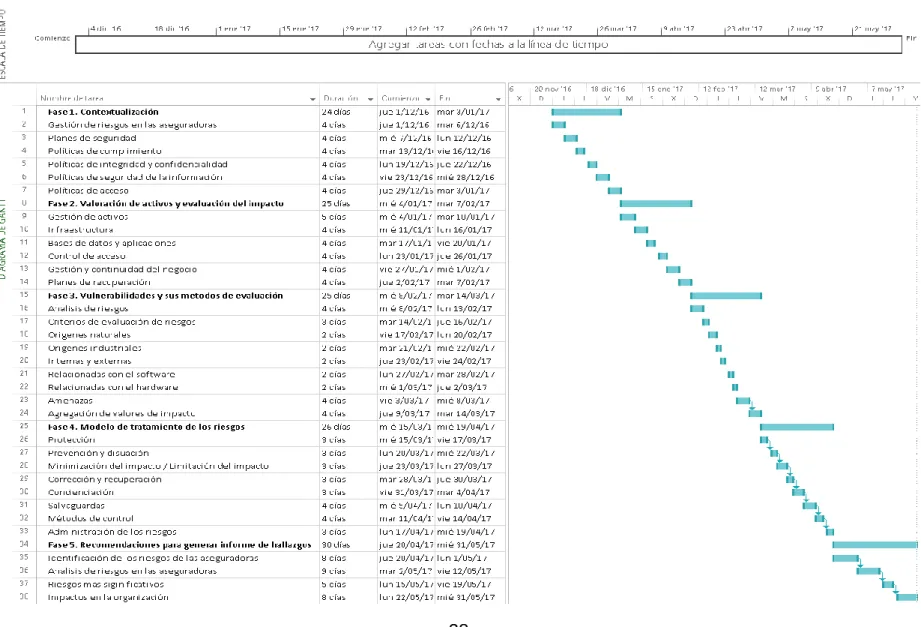
Task: Select the Fase 4 summary Gantt bar
Action: [796, 427]
